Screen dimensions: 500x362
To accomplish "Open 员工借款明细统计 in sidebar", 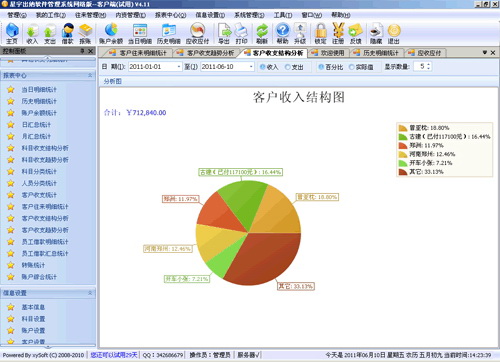I will click(x=45, y=242).
